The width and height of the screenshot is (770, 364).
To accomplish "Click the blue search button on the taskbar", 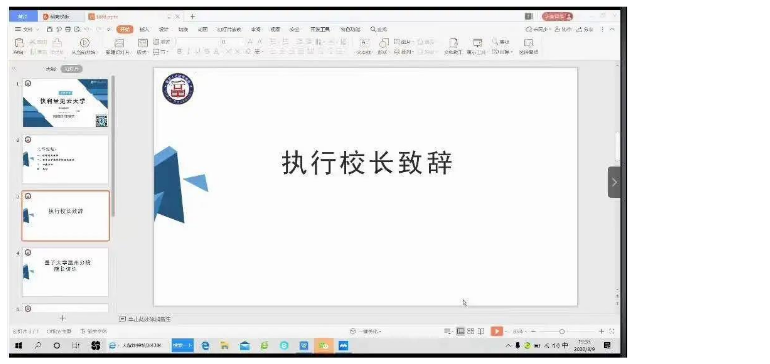I will 183,346.
